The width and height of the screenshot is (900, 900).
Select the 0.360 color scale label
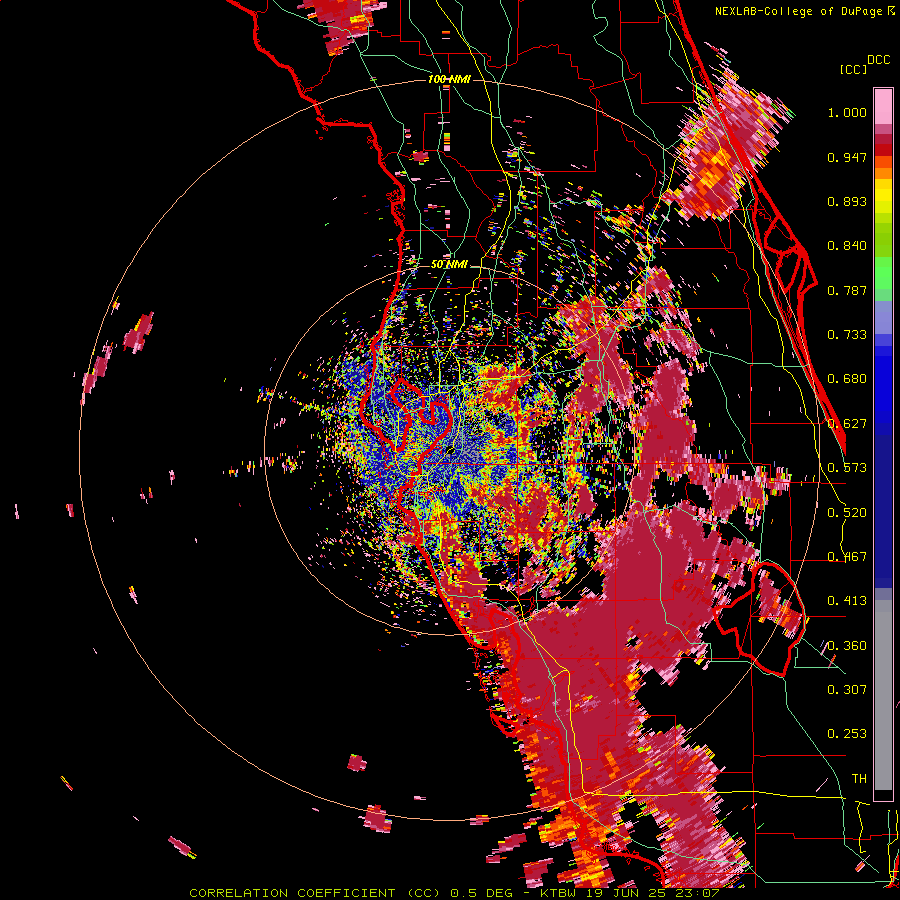(x=847, y=646)
